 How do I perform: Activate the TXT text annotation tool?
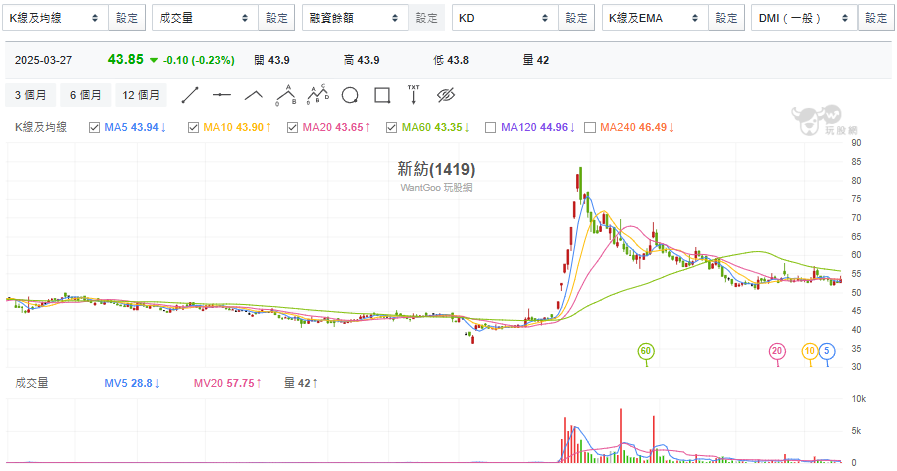coord(413,95)
